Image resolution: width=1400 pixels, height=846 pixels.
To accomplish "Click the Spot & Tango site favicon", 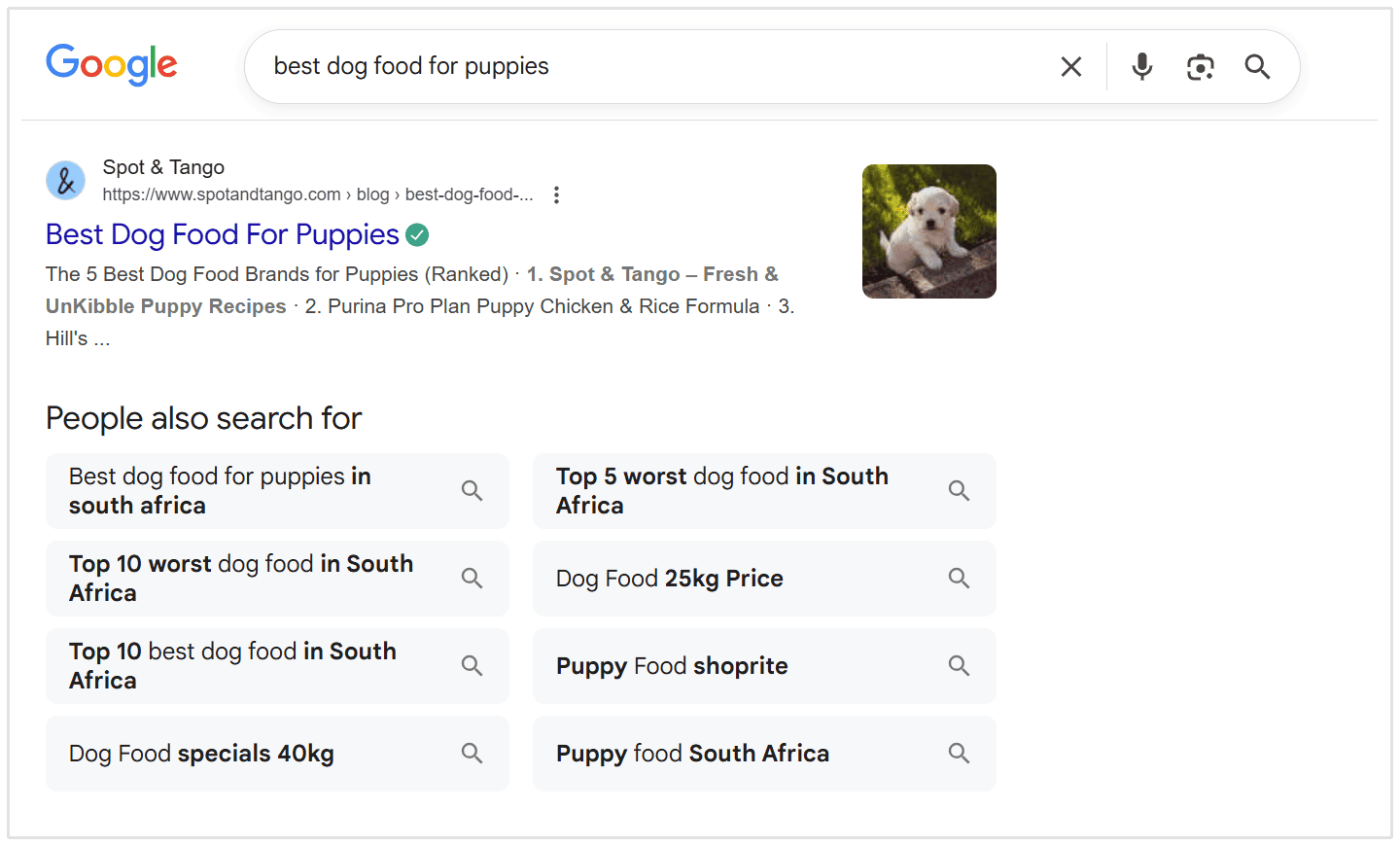I will (x=64, y=180).
